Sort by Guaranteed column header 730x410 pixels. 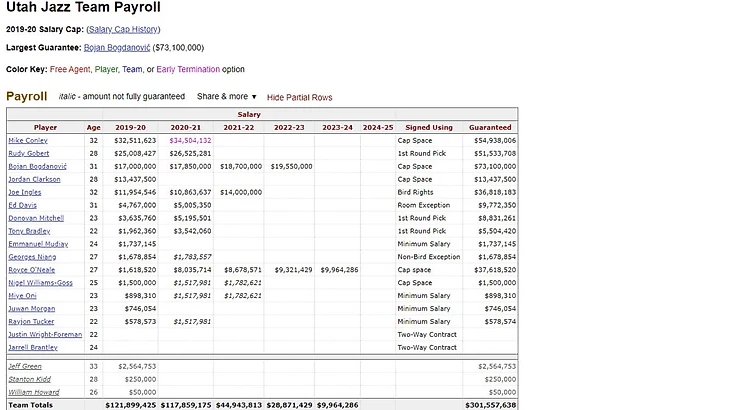490,128
